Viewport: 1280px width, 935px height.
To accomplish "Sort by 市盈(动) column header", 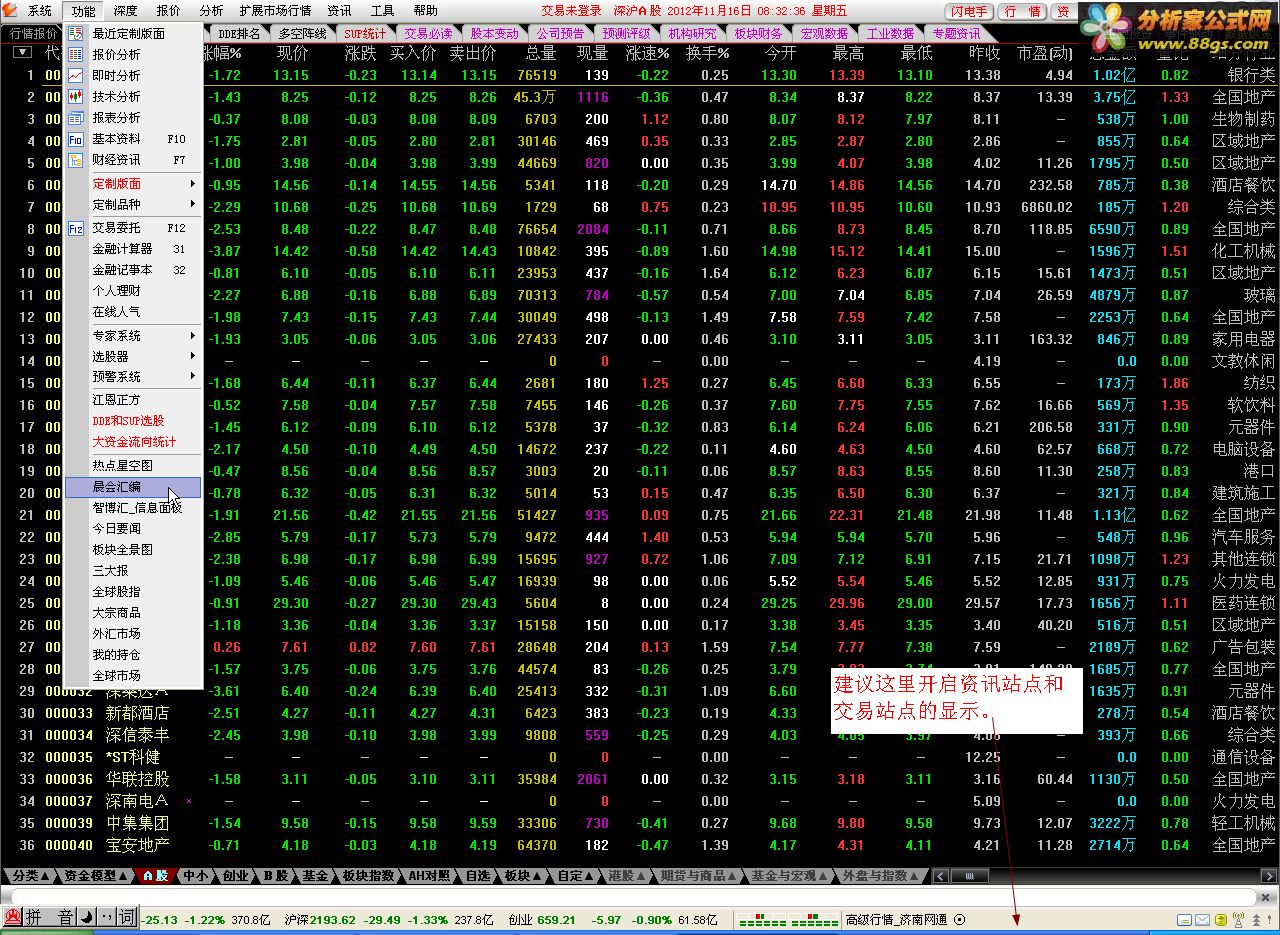I will coord(1044,53).
